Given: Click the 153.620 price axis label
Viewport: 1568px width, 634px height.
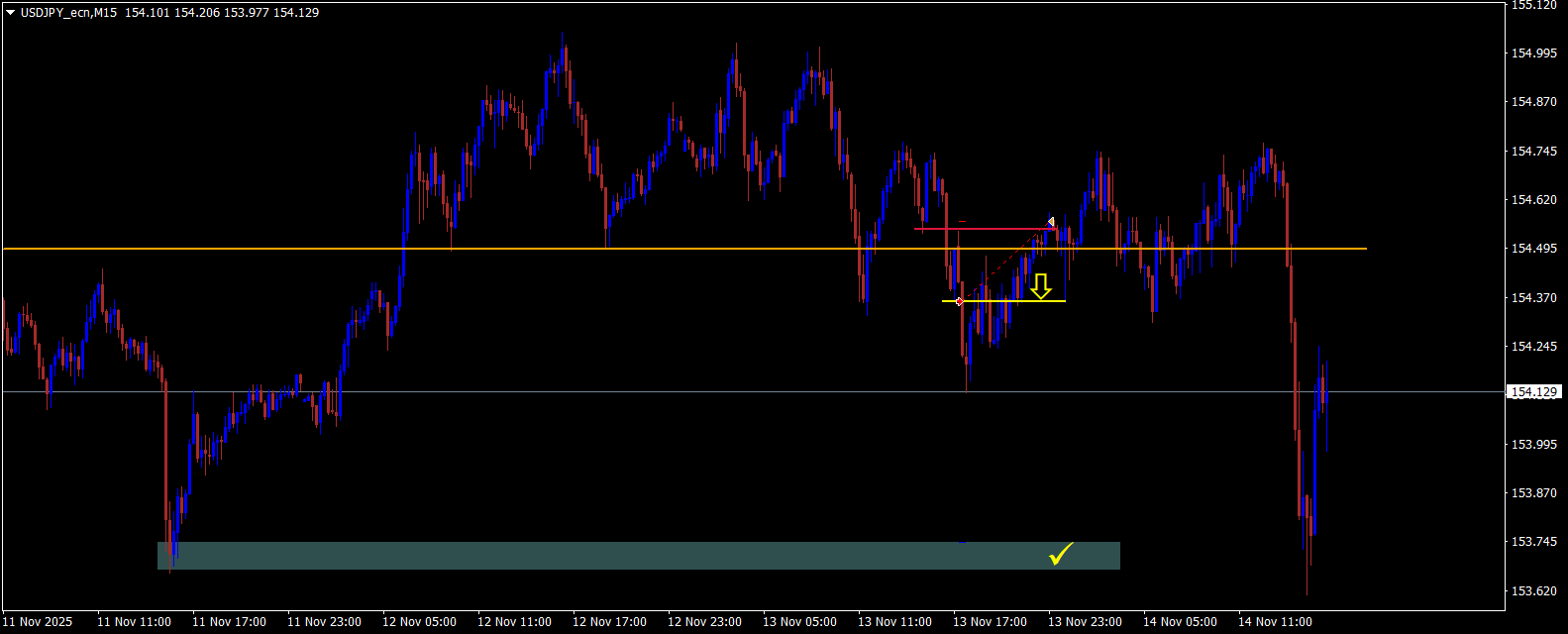Looking at the screenshot, I should pos(1533,591).
